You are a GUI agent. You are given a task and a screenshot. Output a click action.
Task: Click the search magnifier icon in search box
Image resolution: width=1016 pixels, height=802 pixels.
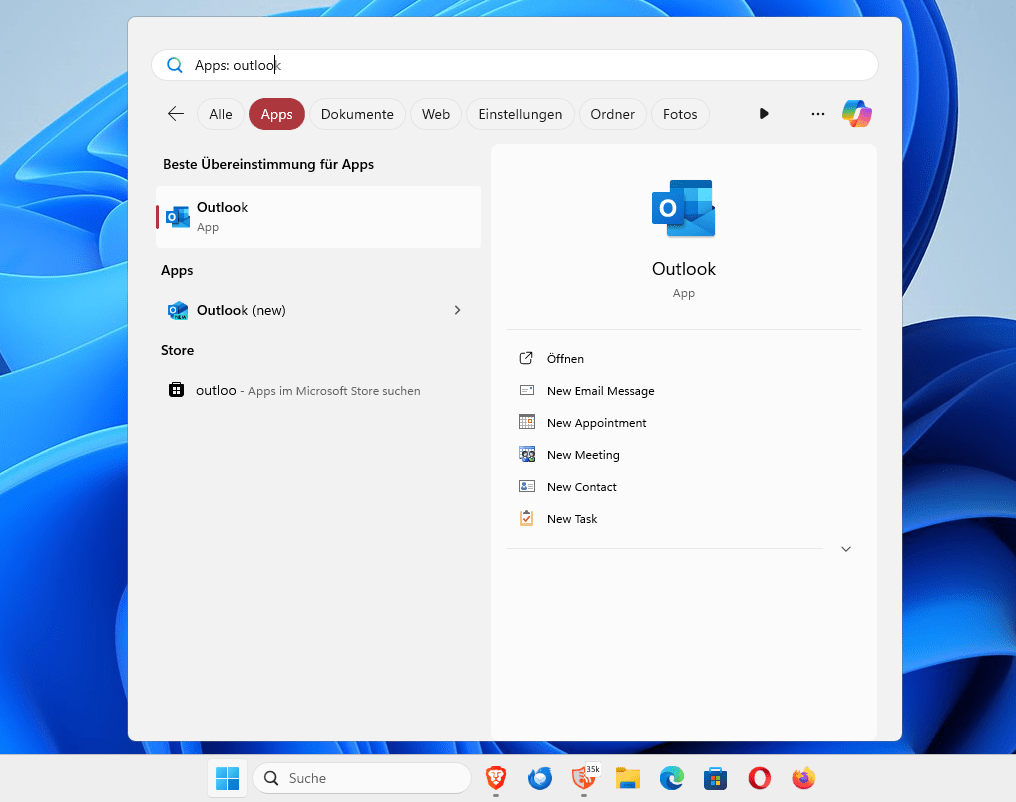pos(174,65)
